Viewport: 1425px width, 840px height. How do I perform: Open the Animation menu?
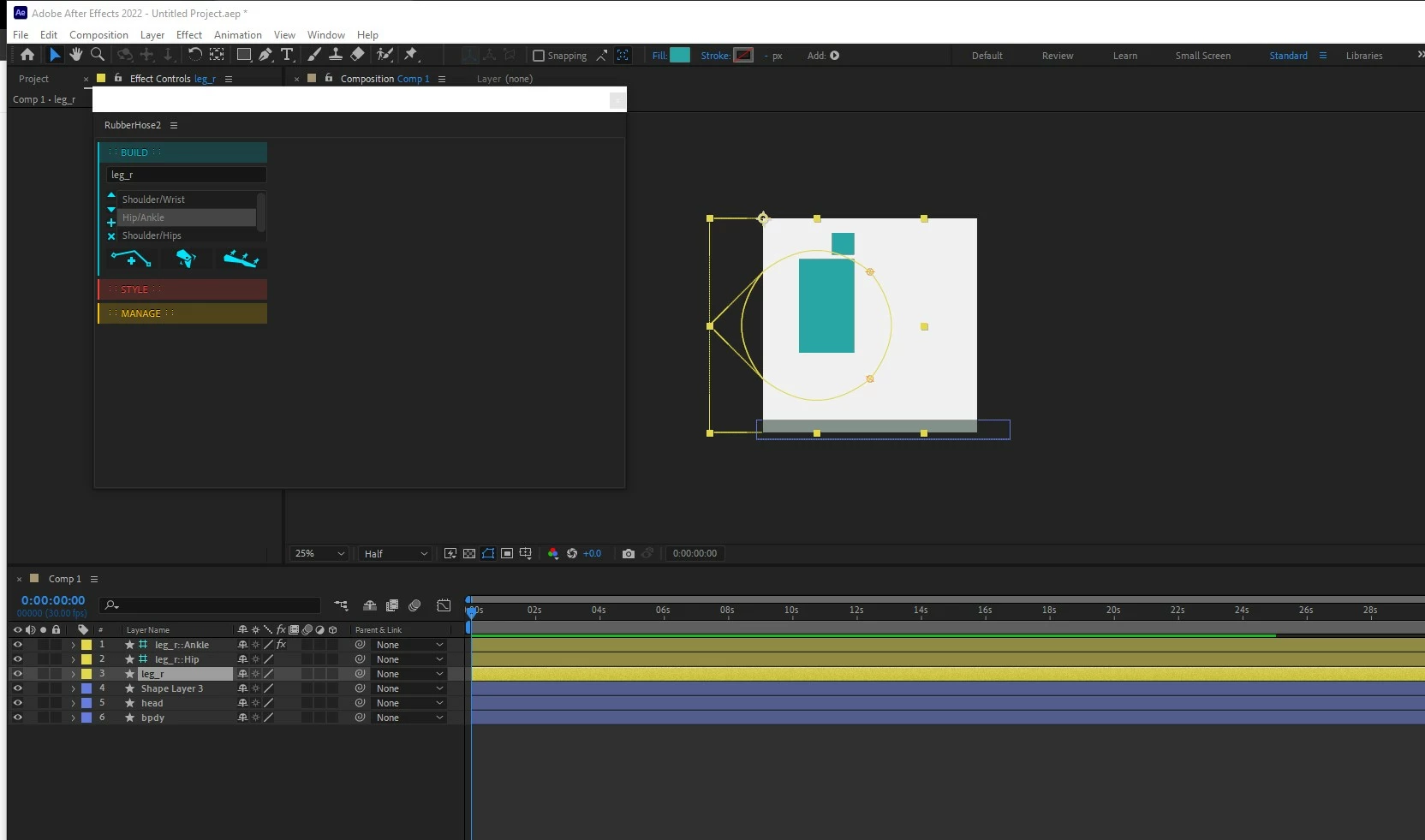click(x=238, y=35)
